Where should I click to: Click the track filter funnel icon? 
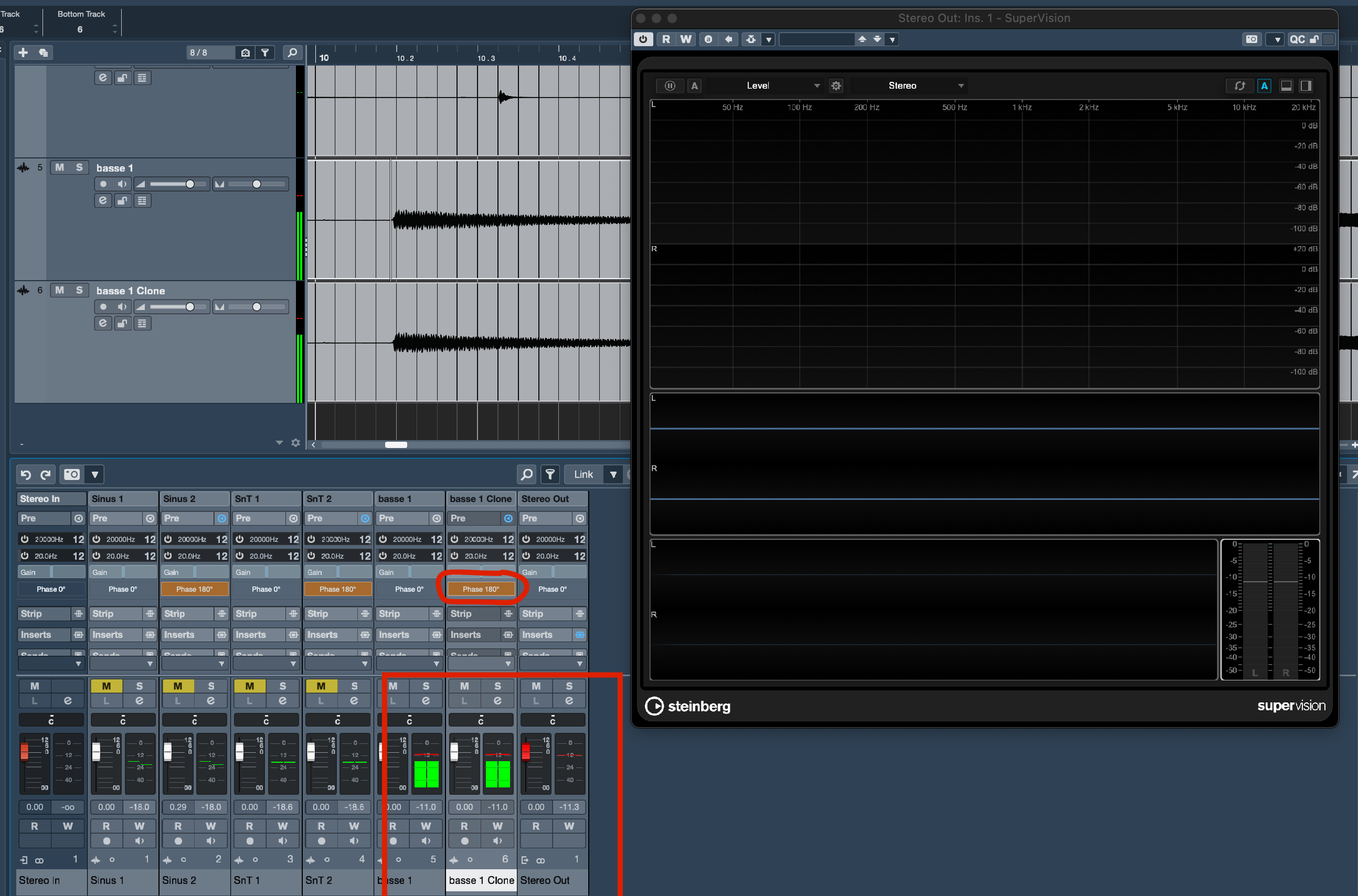pyautogui.click(x=265, y=52)
